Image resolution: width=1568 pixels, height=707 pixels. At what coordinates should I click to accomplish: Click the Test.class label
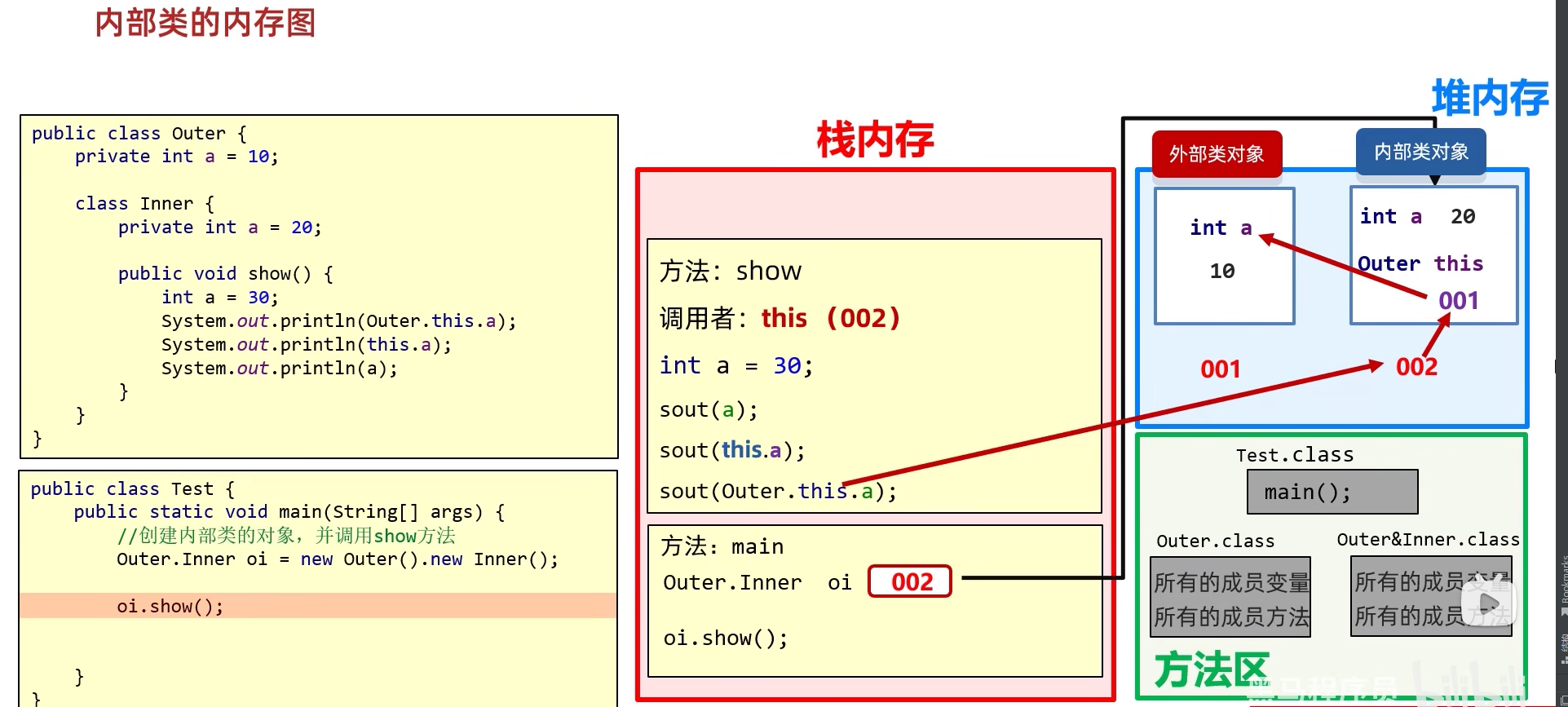point(1295,455)
